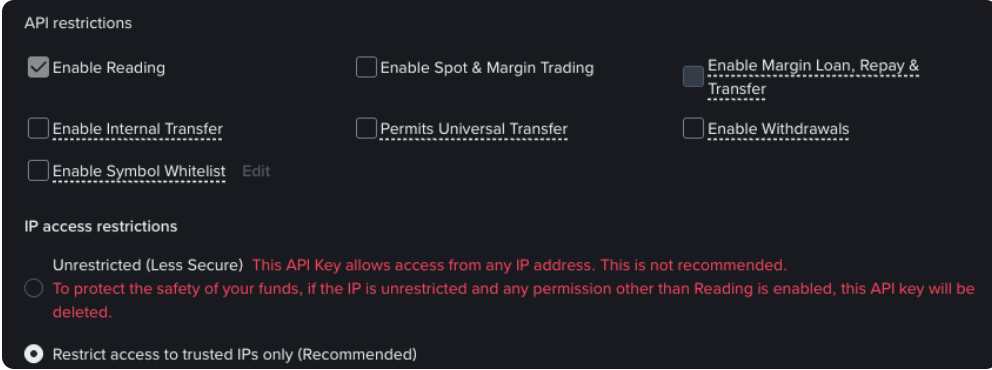Tick the Enable Withdrawals checkbox
992x370 pixels.
[x=693, y=129]
